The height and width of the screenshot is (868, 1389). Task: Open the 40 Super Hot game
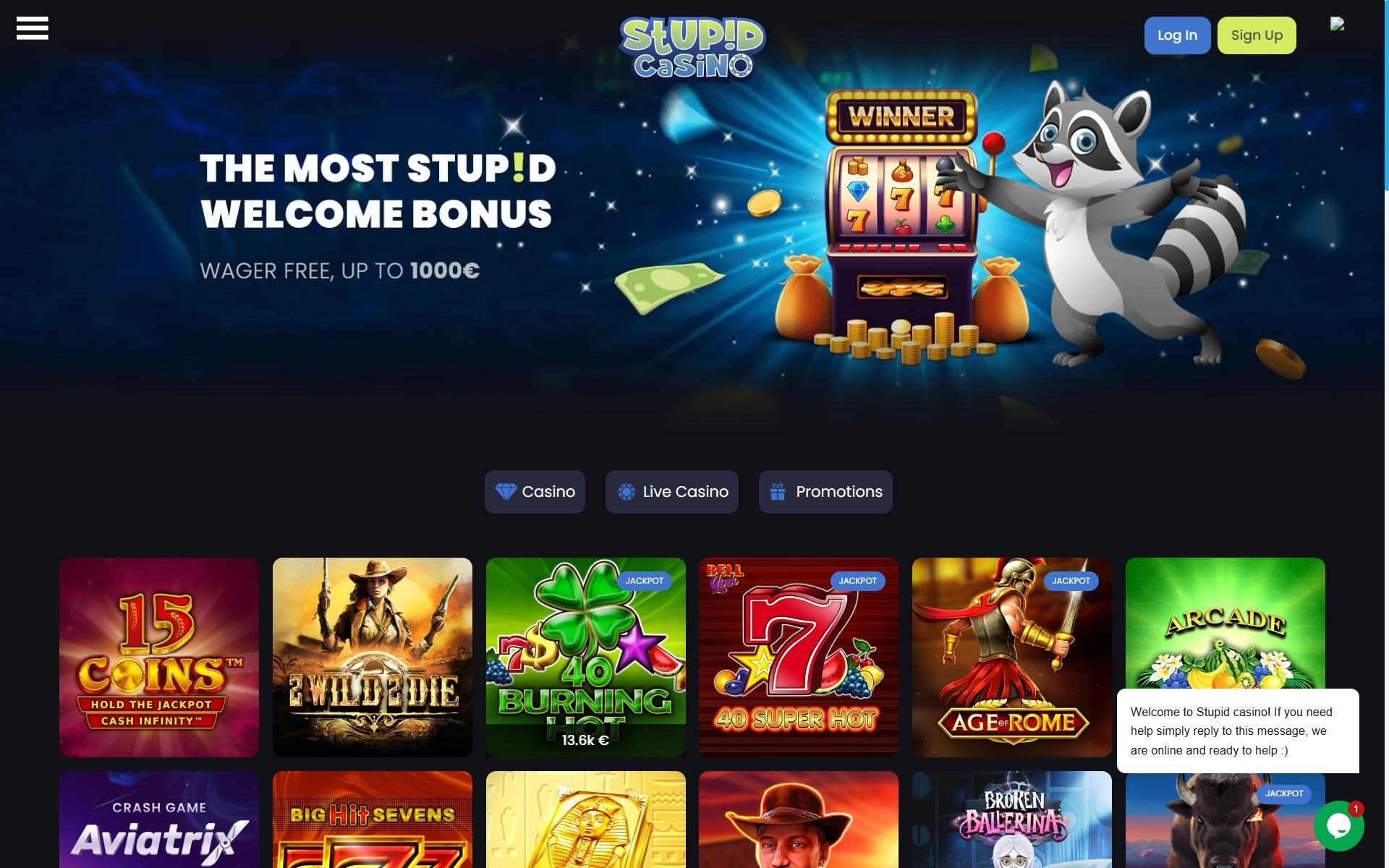[799, 658]
